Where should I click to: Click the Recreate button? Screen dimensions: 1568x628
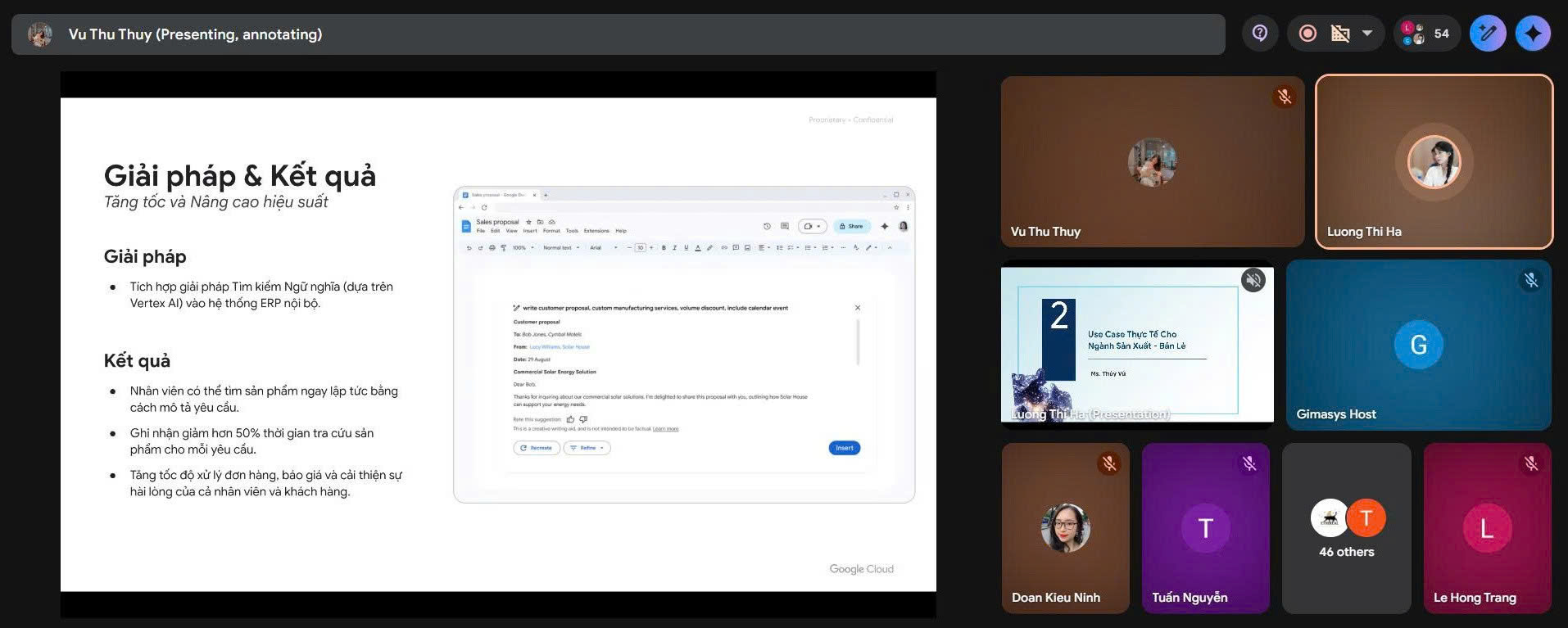pyautogui.click(x=537, y=448)
